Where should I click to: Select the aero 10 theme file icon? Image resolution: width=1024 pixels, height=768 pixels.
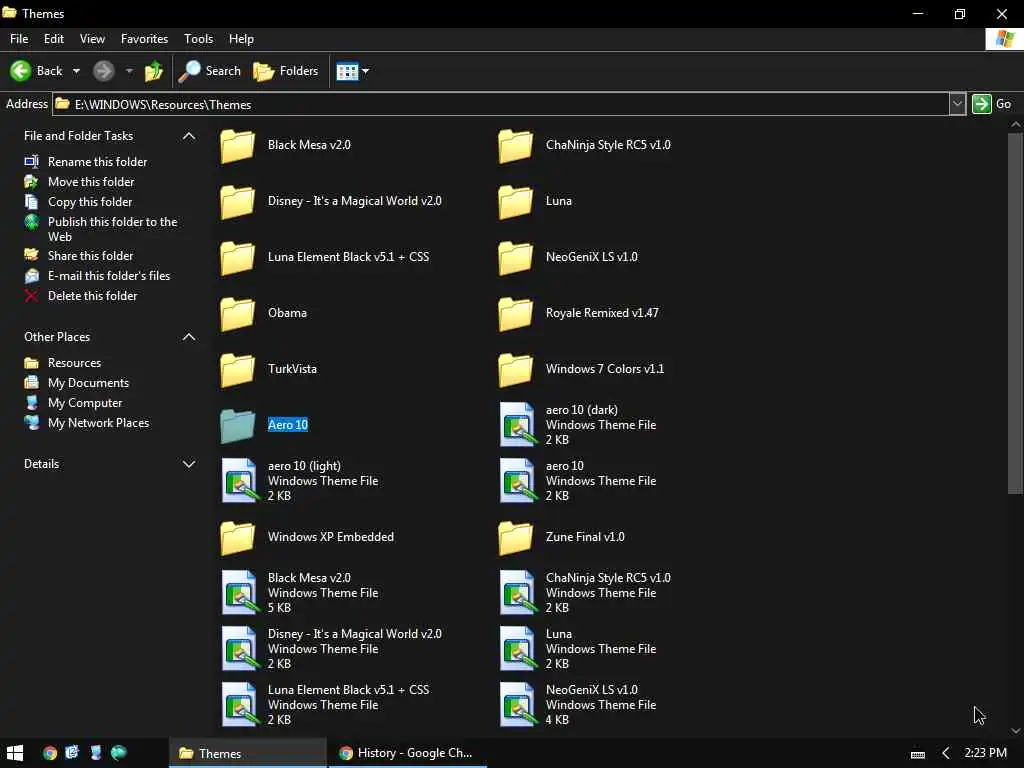coord(517,481)
